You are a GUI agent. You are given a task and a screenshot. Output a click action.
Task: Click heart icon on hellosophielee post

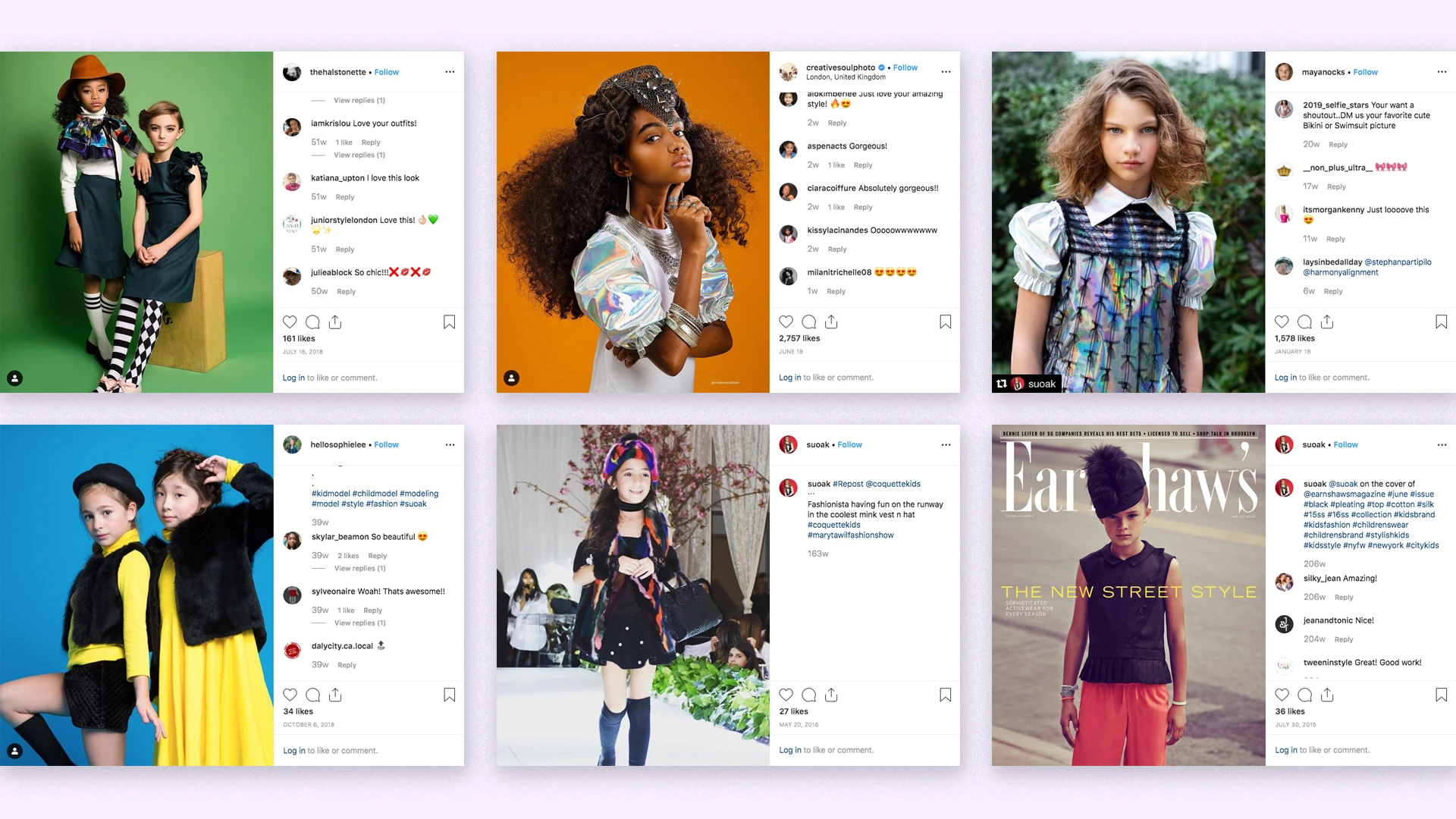click(x=290, y=695)
